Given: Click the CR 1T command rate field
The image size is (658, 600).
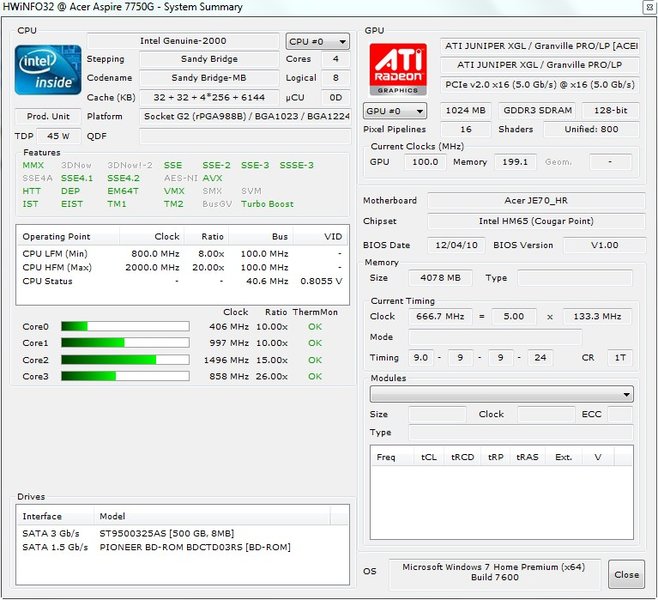Looking at the screenshot, I should pos(620,357).
